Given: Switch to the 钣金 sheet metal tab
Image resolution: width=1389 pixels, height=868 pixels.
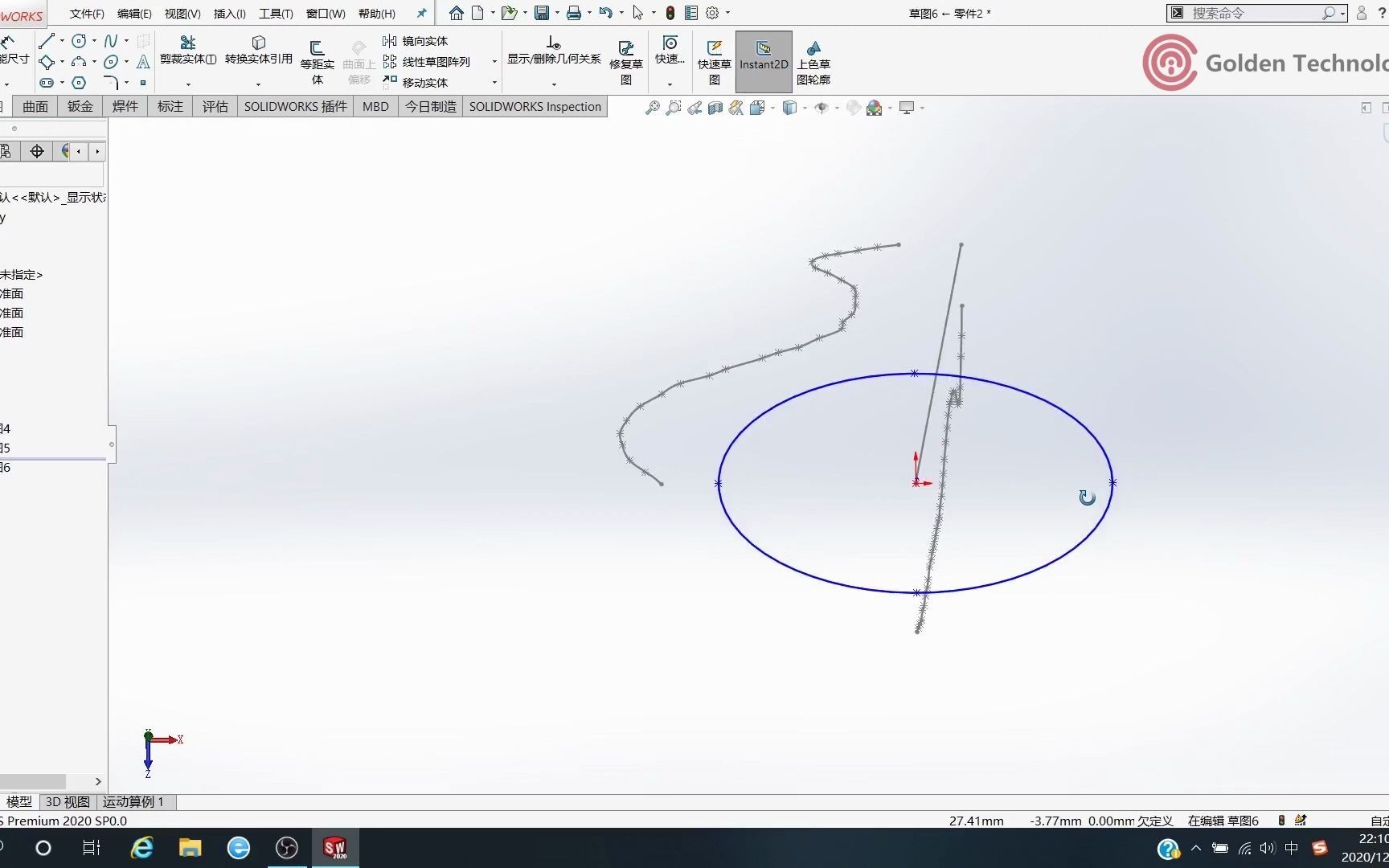Looking at the screenshot, I should (80, 106).
